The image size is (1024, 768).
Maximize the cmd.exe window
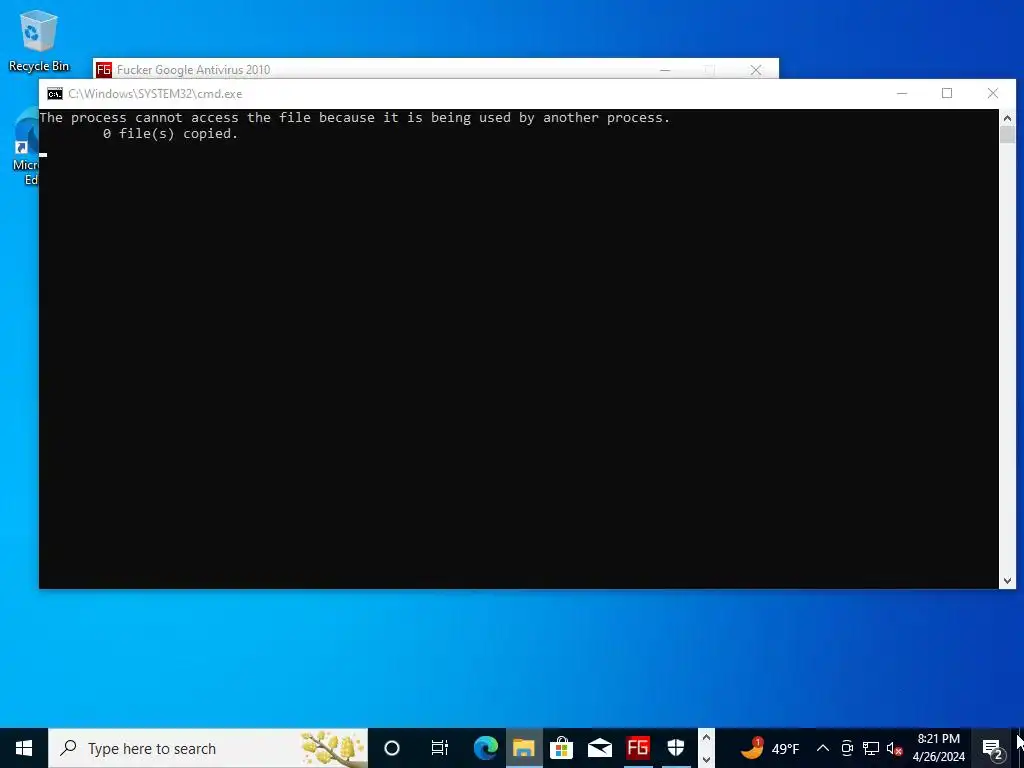point(947,93)
